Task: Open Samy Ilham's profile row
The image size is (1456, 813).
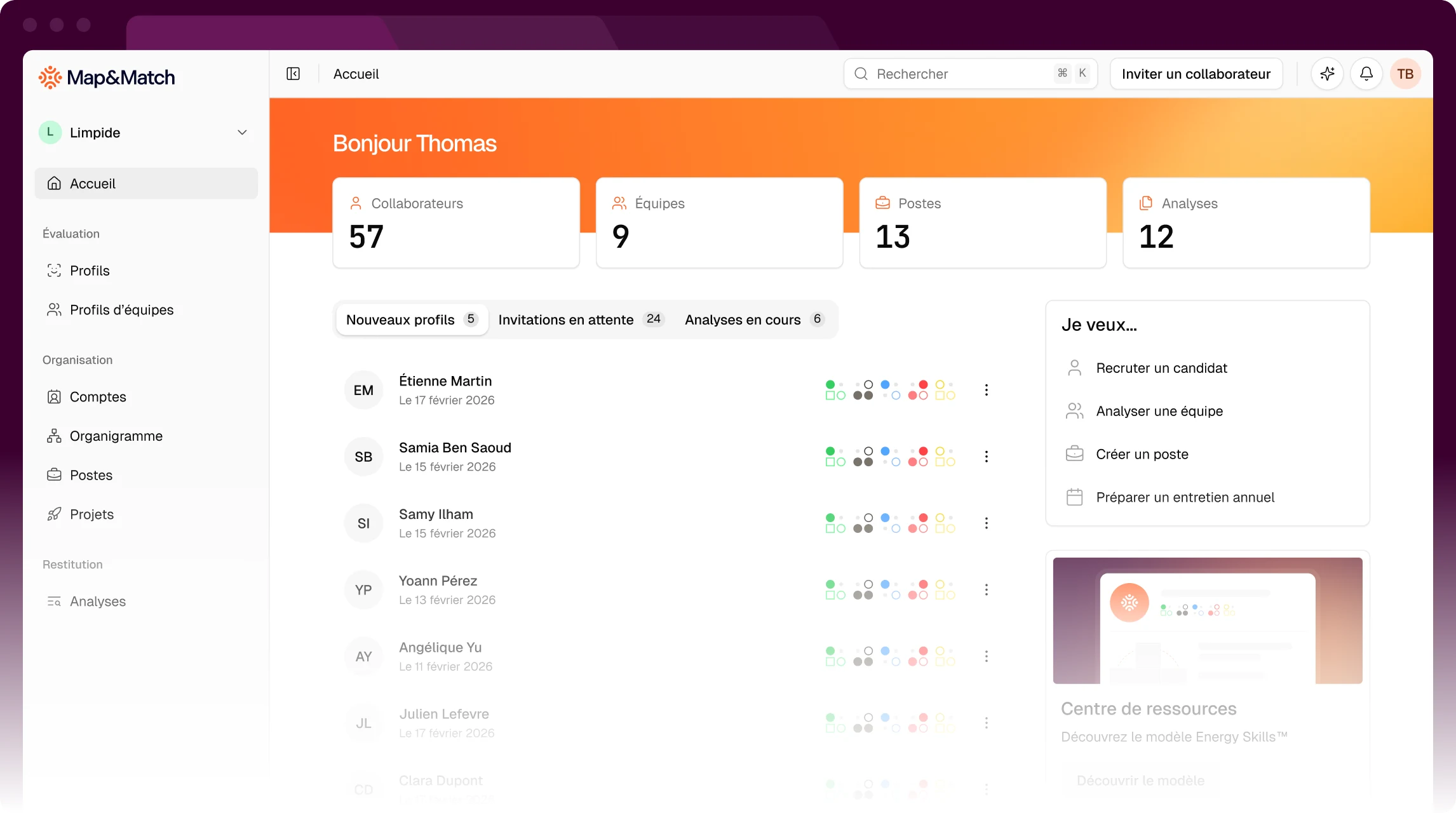Action: pyautogui.click(x=668, y=523)
